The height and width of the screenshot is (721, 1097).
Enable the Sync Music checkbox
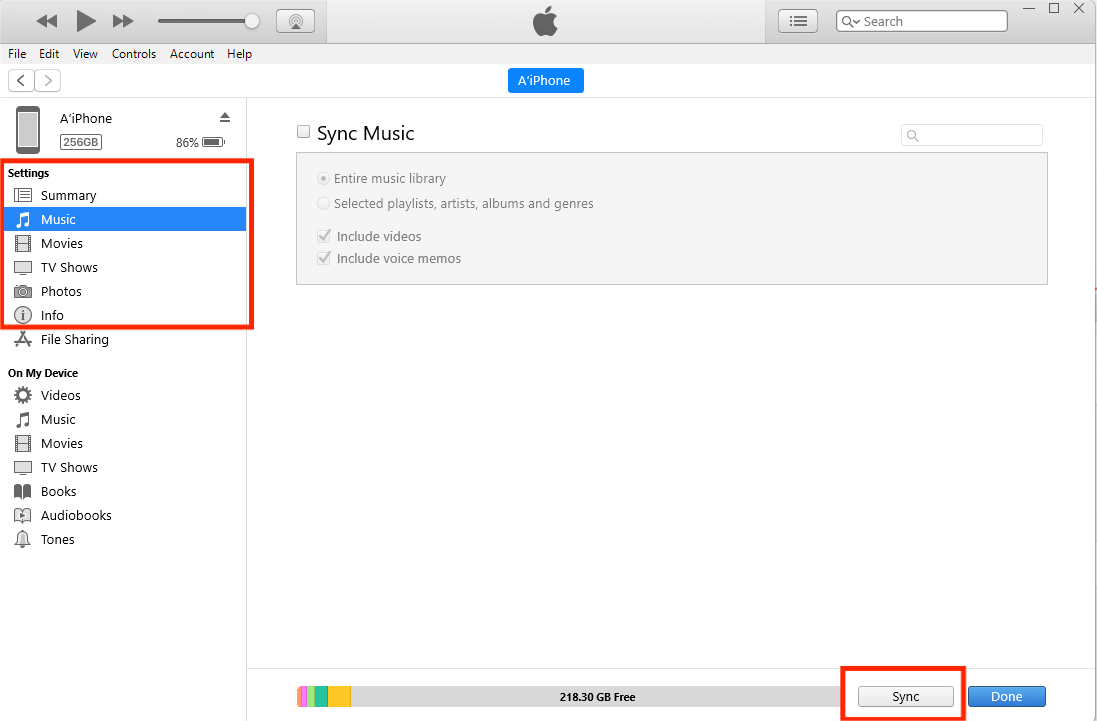(x=303, y=131)
